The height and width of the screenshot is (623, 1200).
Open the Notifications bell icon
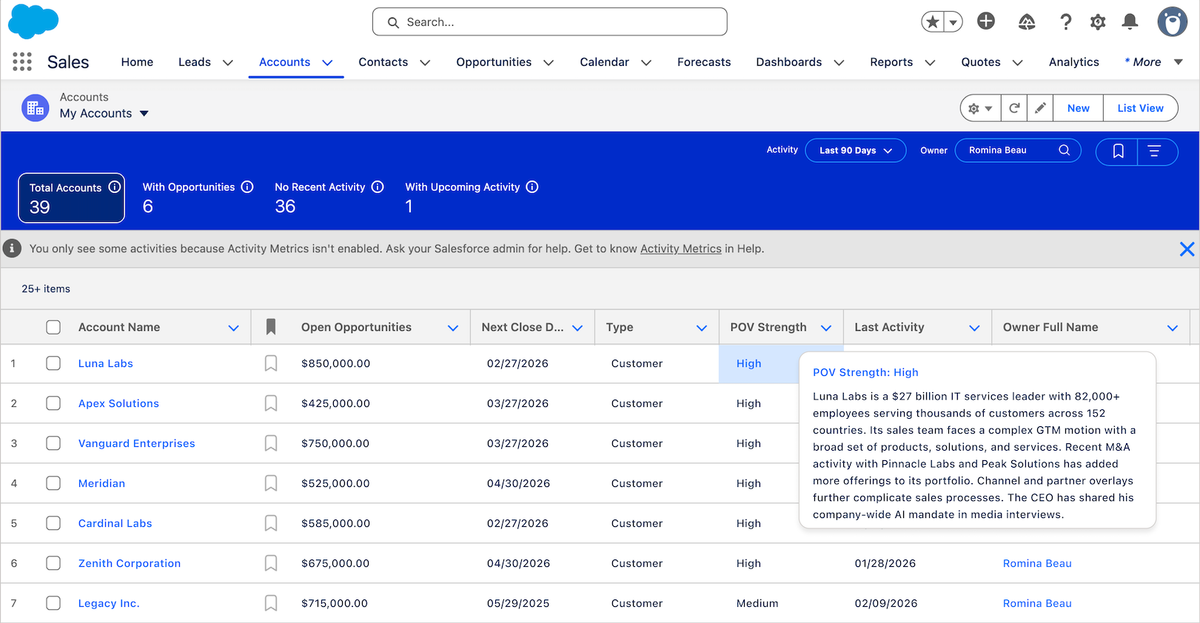(x=1130, y=21)
